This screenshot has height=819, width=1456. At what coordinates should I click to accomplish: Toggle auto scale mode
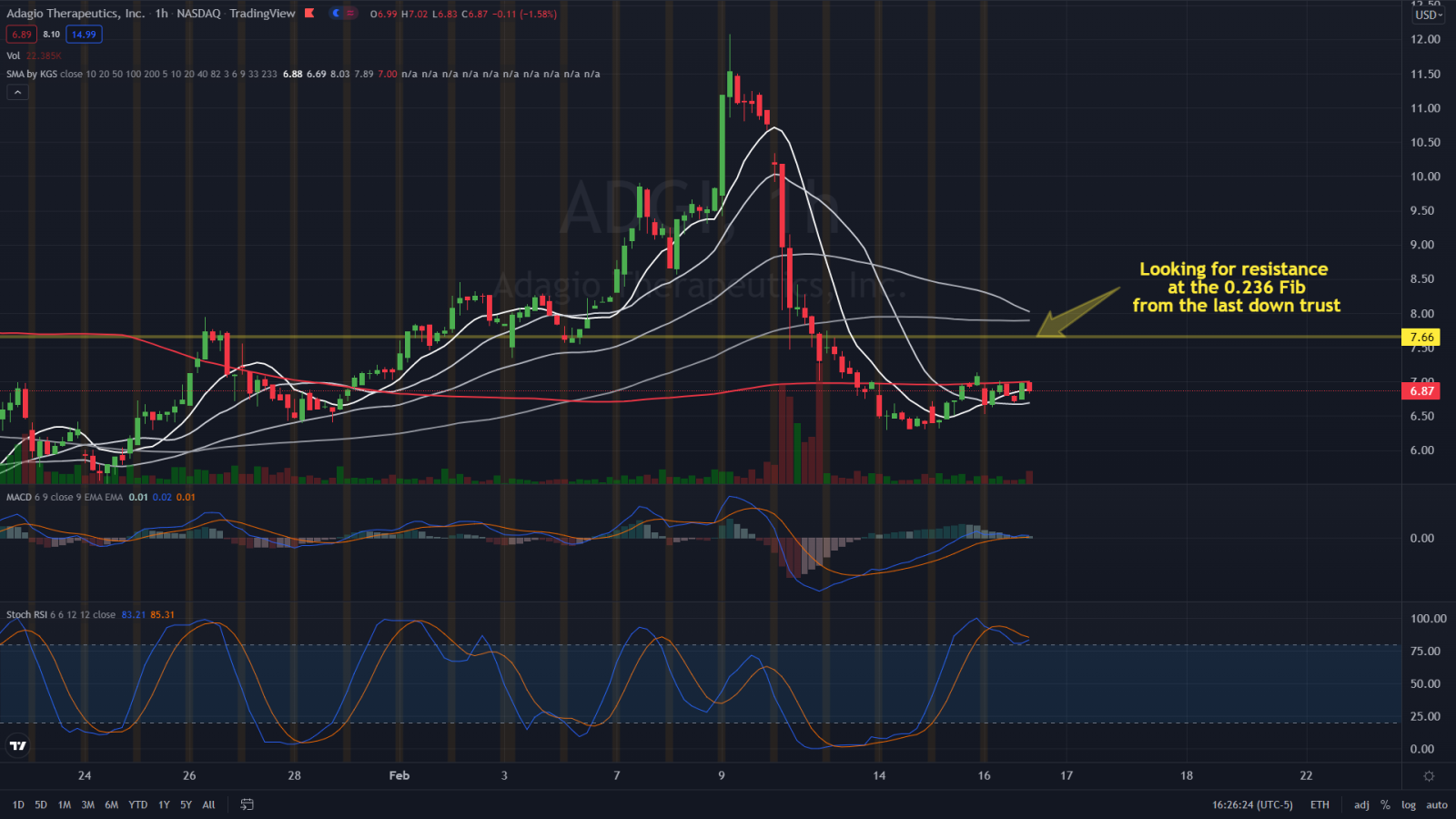click(x=1437, y=804)
